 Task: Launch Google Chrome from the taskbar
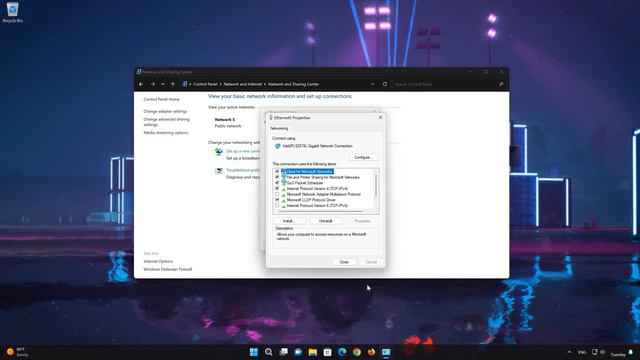coord(357,352)
